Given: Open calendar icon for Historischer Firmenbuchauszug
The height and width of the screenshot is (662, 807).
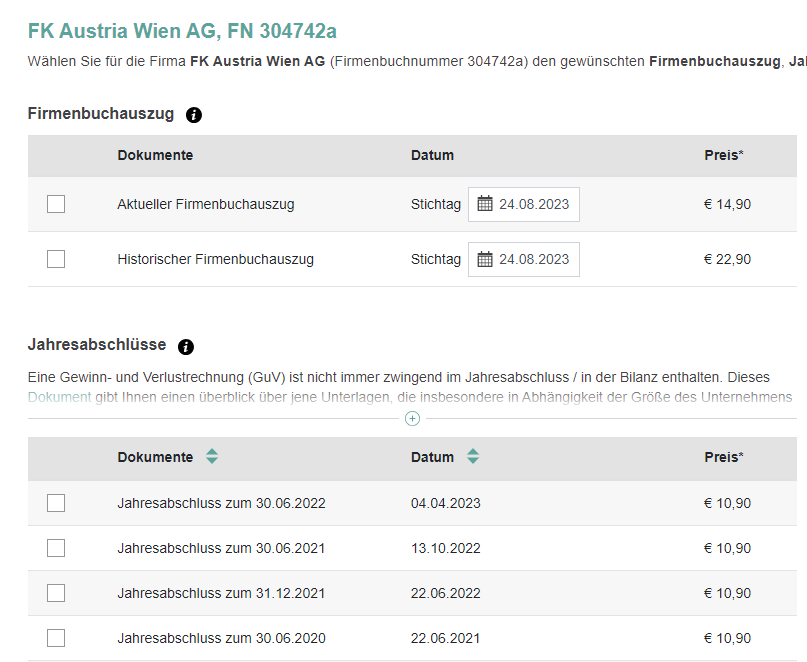Looking at the screenshot, I should click(x=485, y=259).
